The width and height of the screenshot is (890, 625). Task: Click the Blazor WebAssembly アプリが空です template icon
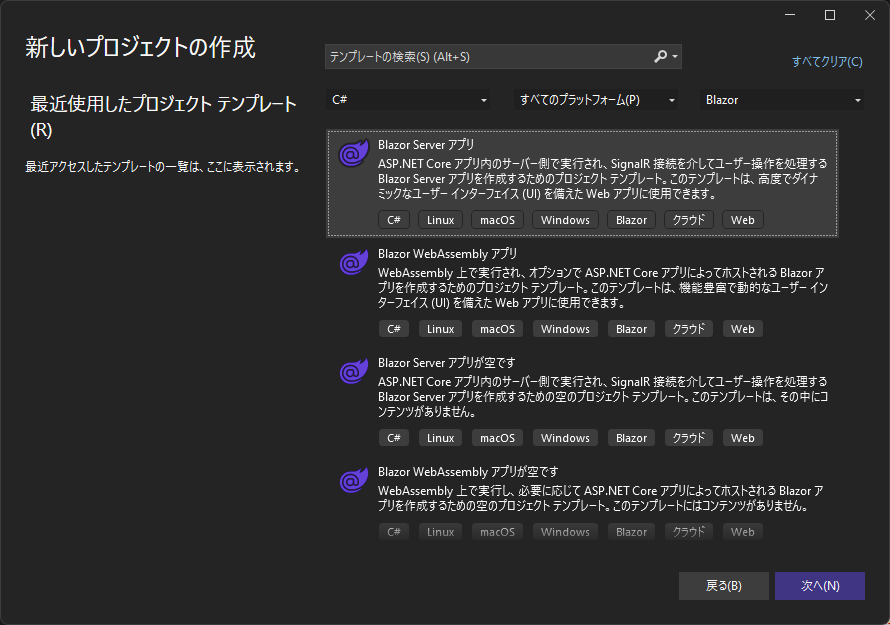pos(354,480)
